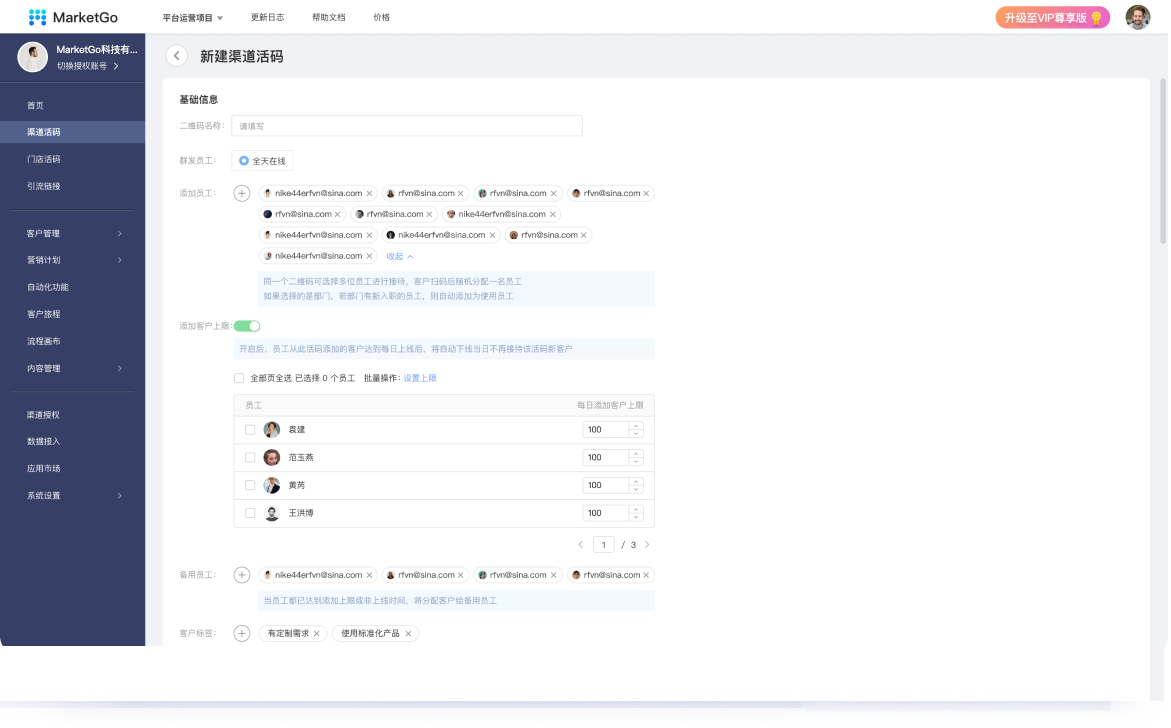Open the user avatar in the top bar

pos(1137,17)
